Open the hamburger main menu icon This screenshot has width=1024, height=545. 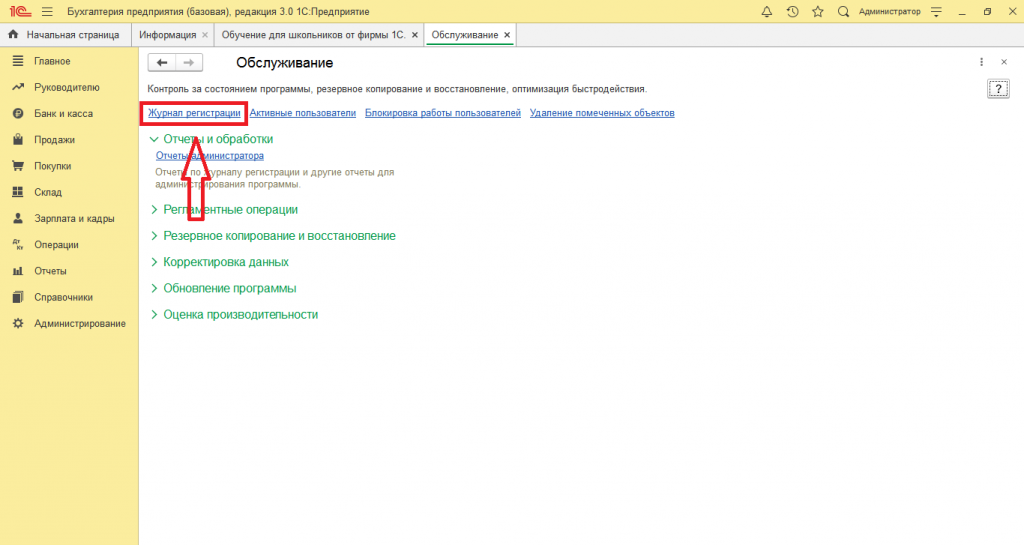point(47,11)
